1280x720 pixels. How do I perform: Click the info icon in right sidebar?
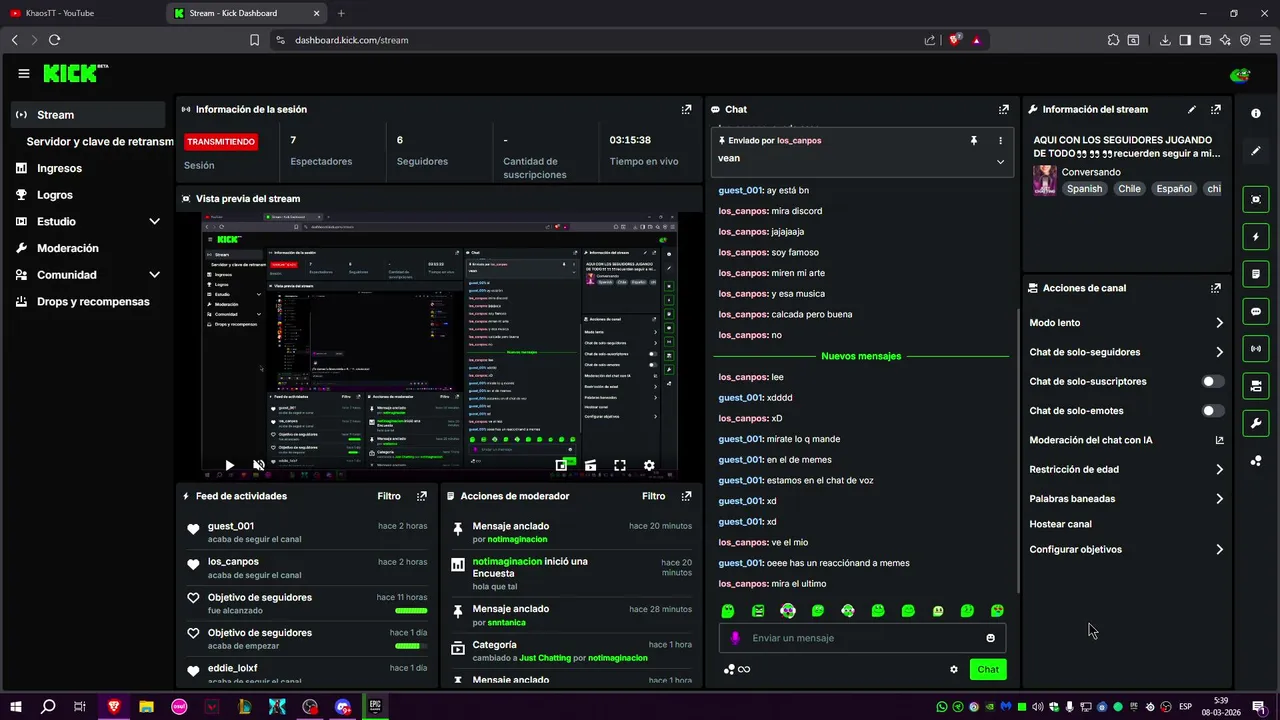[1256, 114]
